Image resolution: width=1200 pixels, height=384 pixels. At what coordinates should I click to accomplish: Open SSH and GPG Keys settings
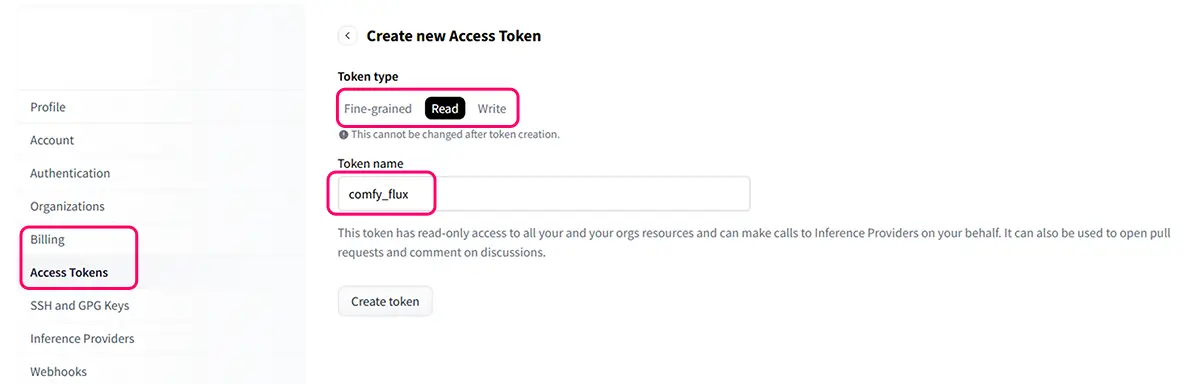80,305
